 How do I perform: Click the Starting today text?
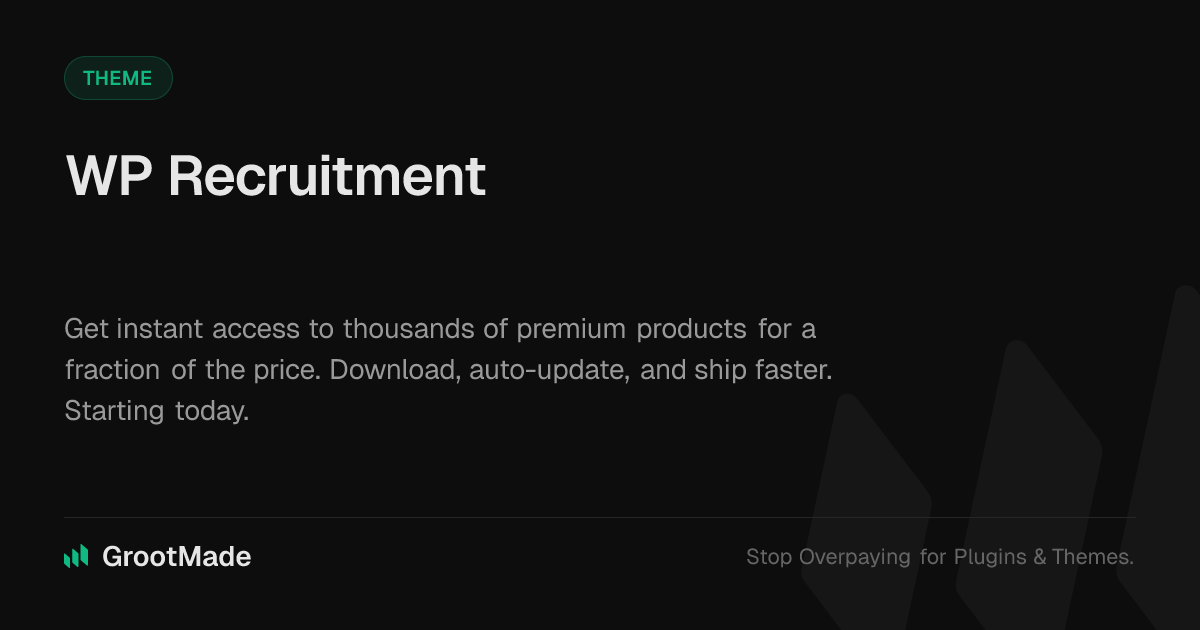(156, 410)
